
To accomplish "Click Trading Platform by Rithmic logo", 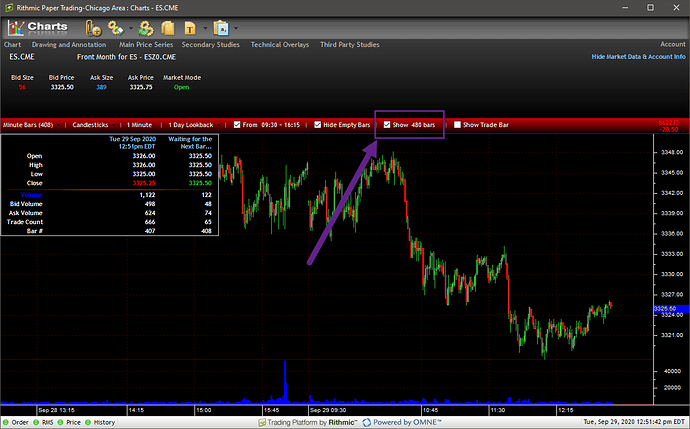I will click(308, 422).
